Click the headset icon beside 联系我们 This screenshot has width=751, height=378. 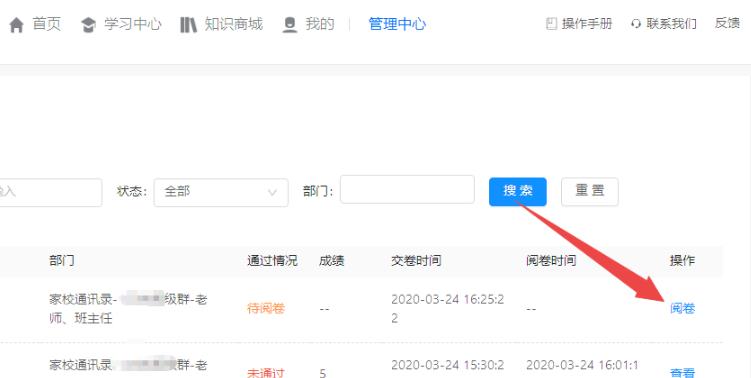coord(636,23)
